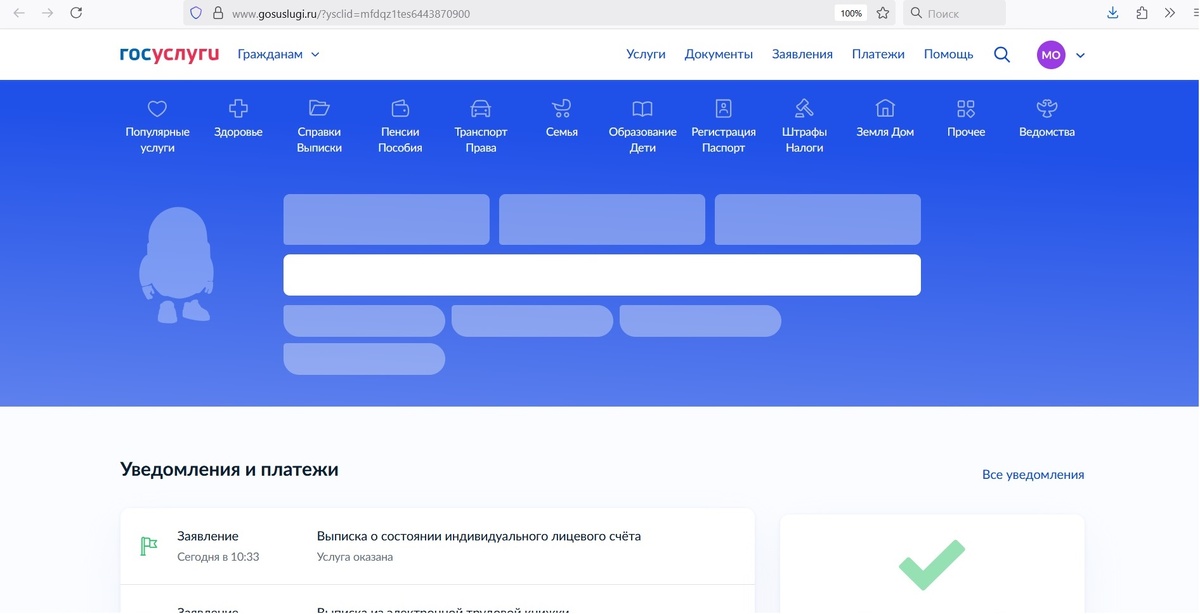The width and height of the screenshot is (1200, 614).
Task: Click the large green checkmark card
Action: pos(932,564)
